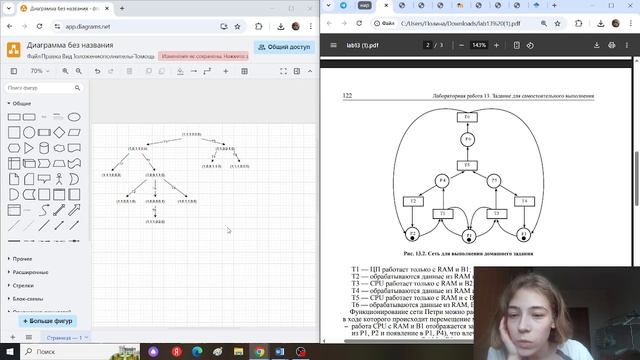The height and width of the screenshot is (360, 640).
Task: Select the triangle shape
Action: (x=29, y=148)
